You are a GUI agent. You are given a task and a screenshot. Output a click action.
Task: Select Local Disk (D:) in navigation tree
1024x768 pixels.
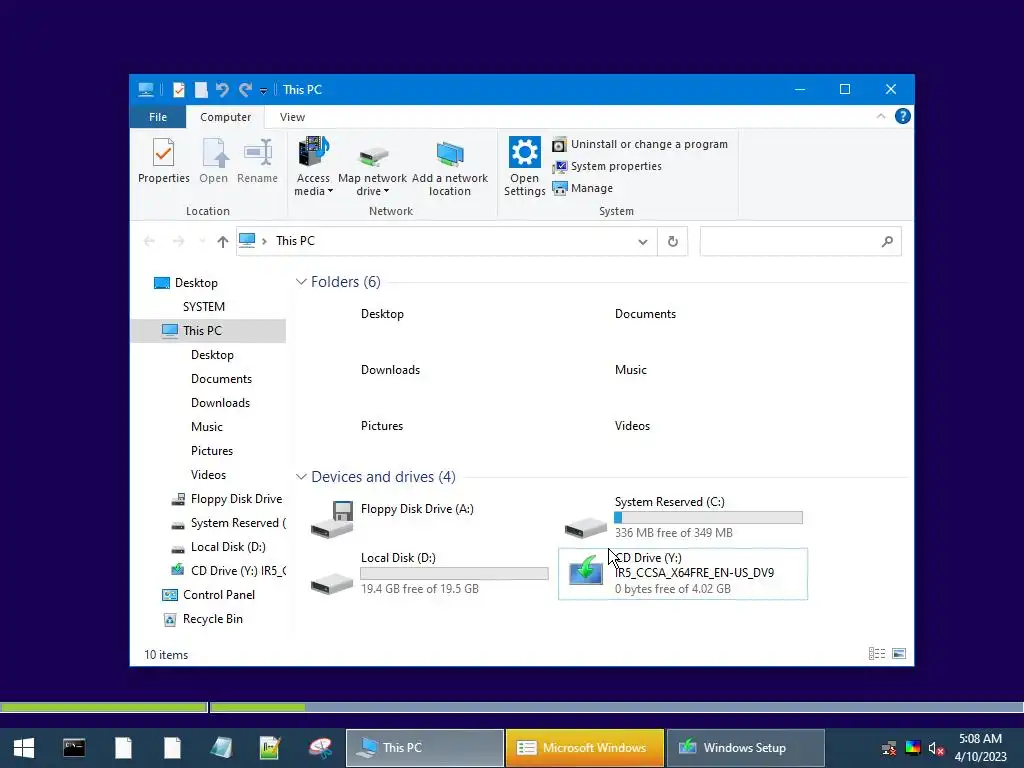tap(218, 547)
